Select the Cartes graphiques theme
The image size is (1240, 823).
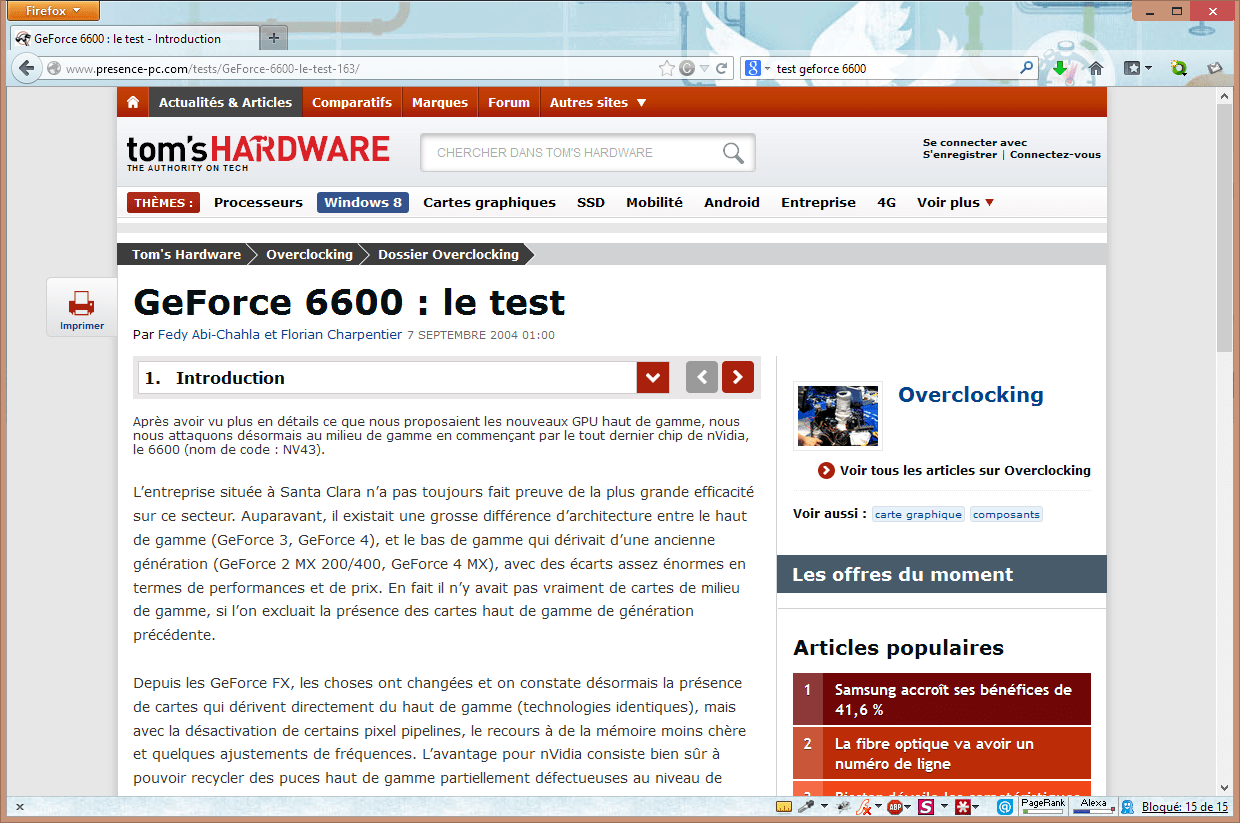(489, 202)
